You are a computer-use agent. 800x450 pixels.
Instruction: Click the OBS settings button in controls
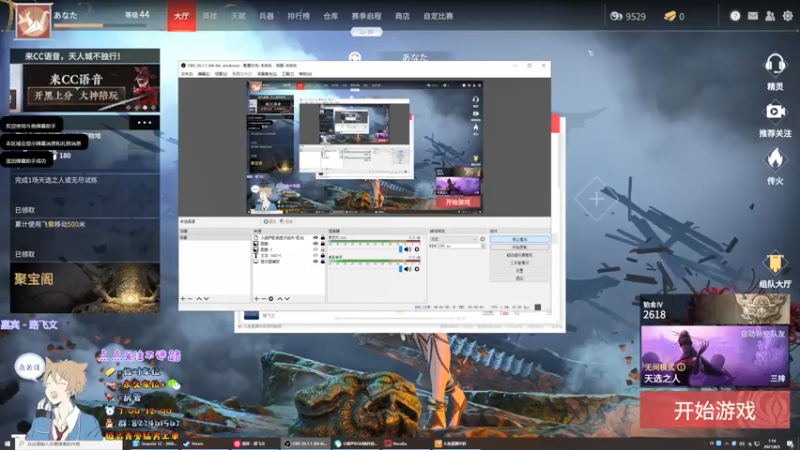click(519, 270)
